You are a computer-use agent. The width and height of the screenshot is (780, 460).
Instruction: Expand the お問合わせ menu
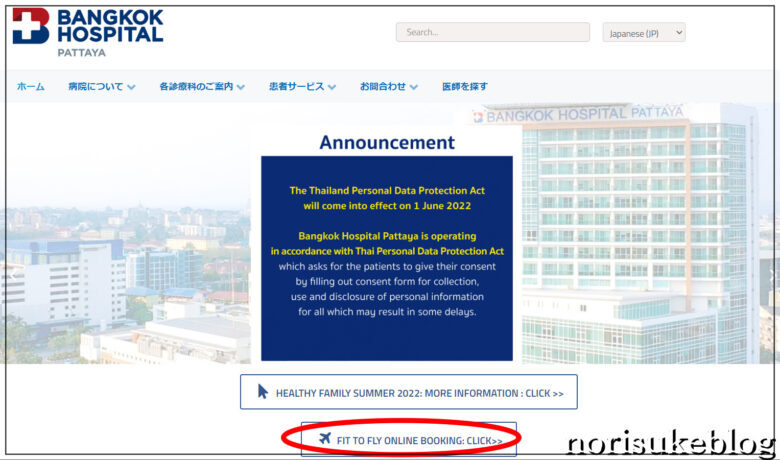(389, 87)
